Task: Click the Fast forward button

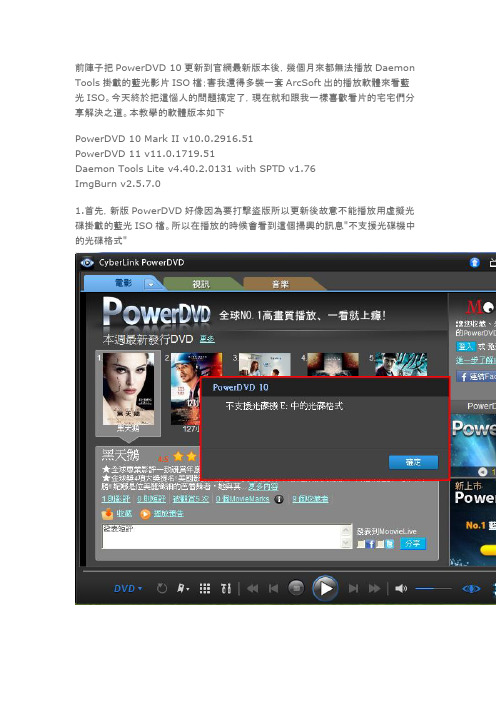Action: pos(374,589)
